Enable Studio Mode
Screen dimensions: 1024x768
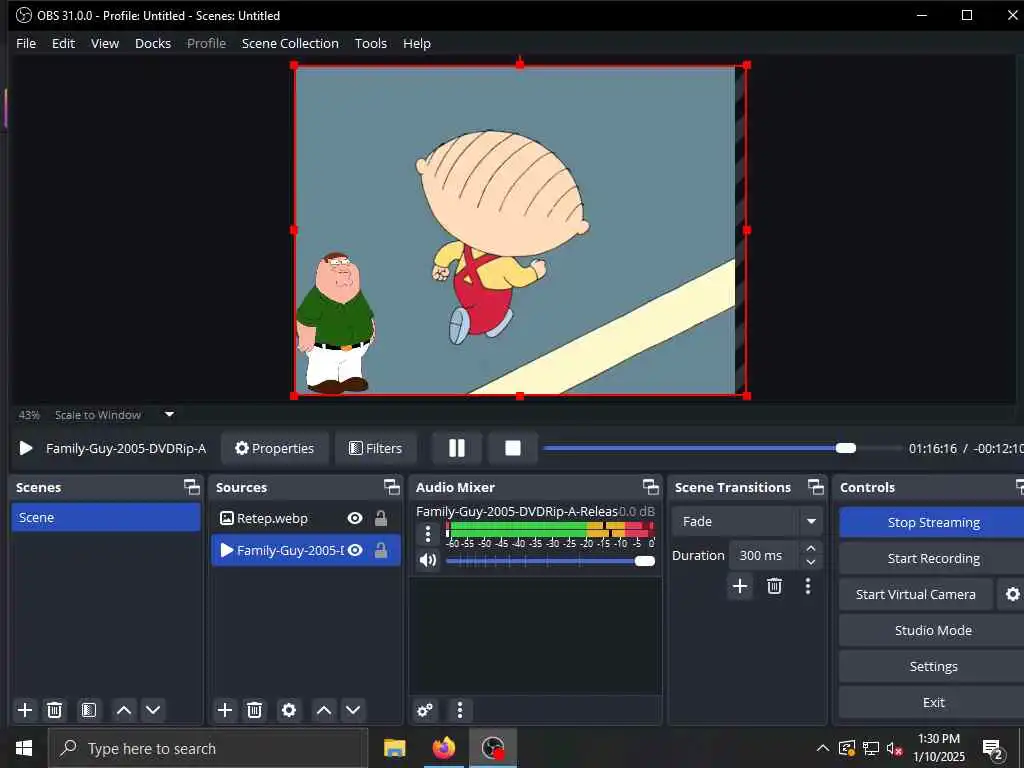pyautogui.click(x=933, y=630)
